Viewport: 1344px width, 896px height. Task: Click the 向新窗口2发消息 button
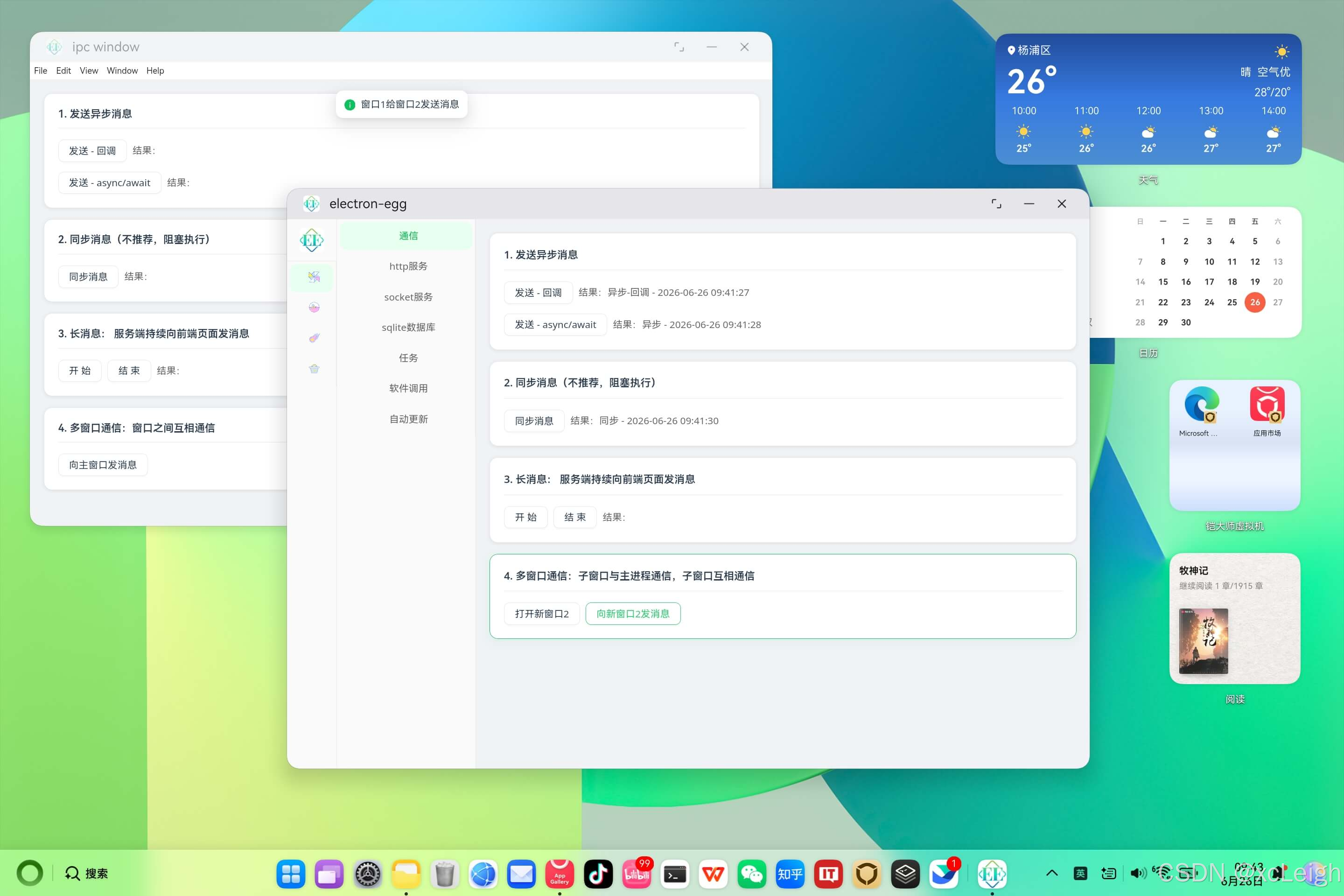pyautogui.click(x=633, y=614)
